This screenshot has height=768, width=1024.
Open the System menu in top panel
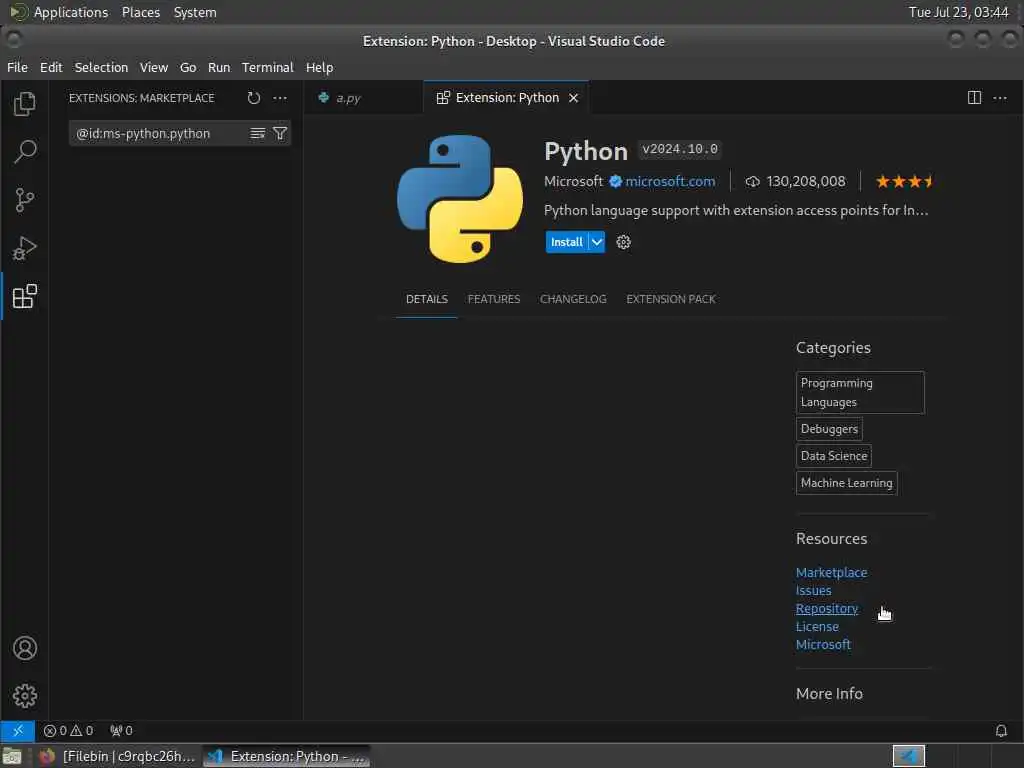pos(195,12)
